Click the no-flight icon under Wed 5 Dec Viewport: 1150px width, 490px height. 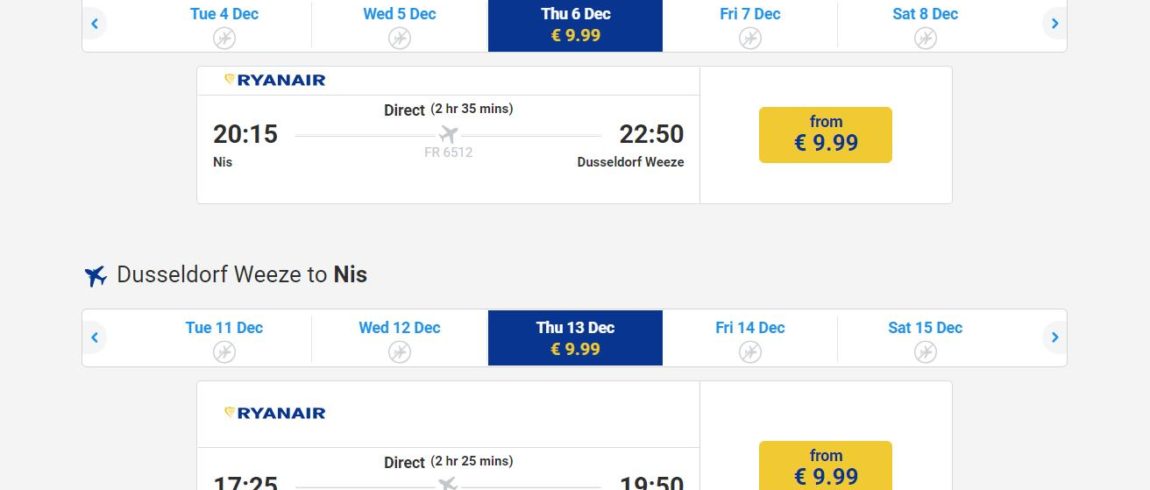[x=400, y=38]
